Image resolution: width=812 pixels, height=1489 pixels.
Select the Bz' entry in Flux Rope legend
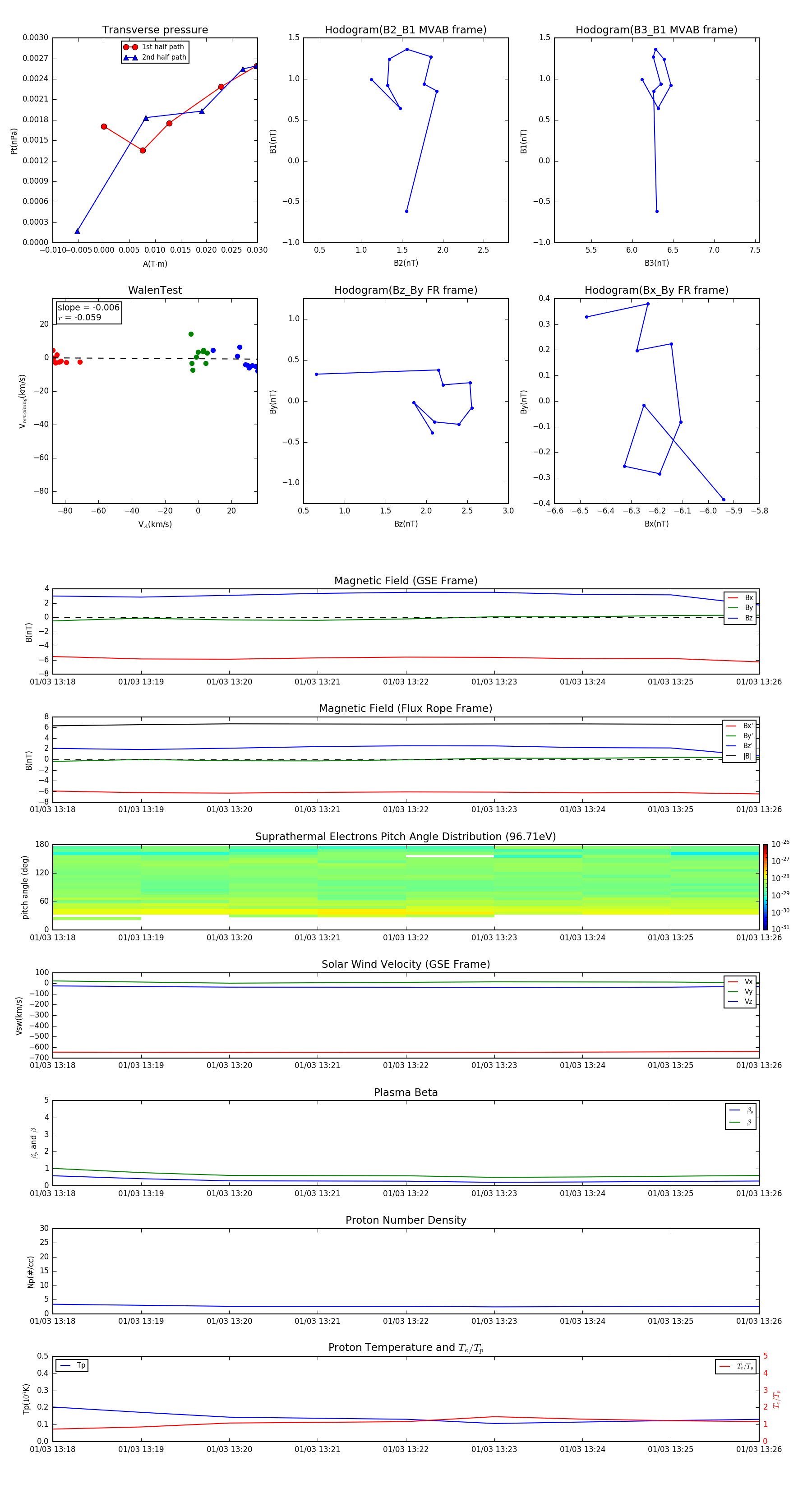point(739,746)
